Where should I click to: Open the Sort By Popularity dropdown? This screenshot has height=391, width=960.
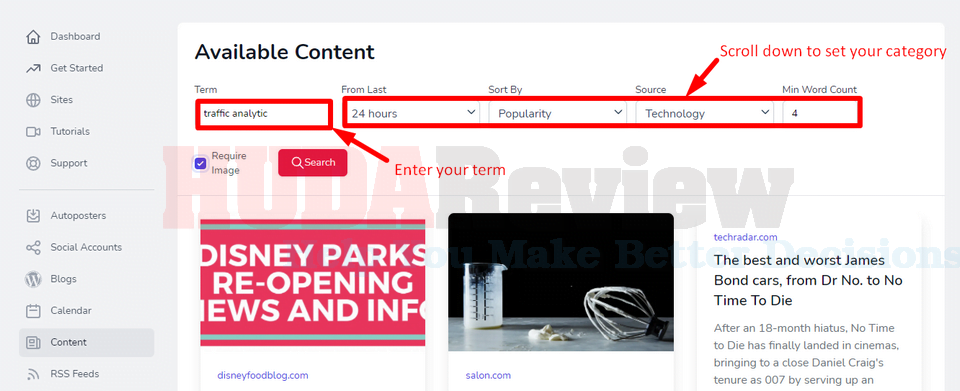pyautogui.click(x=558, y=113)
